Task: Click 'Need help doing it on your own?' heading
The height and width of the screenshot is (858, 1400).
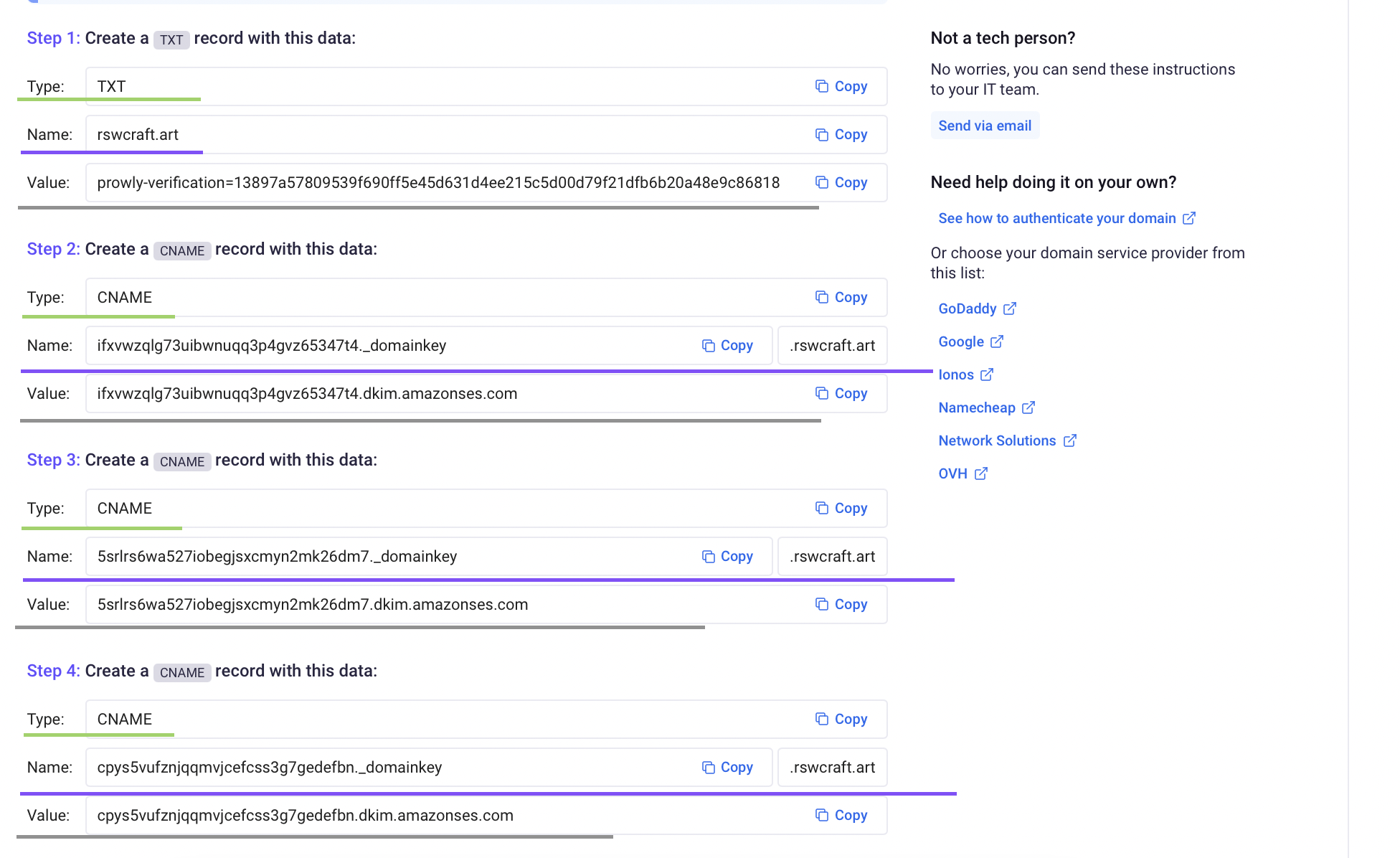Action: (x=1054, y=182)
